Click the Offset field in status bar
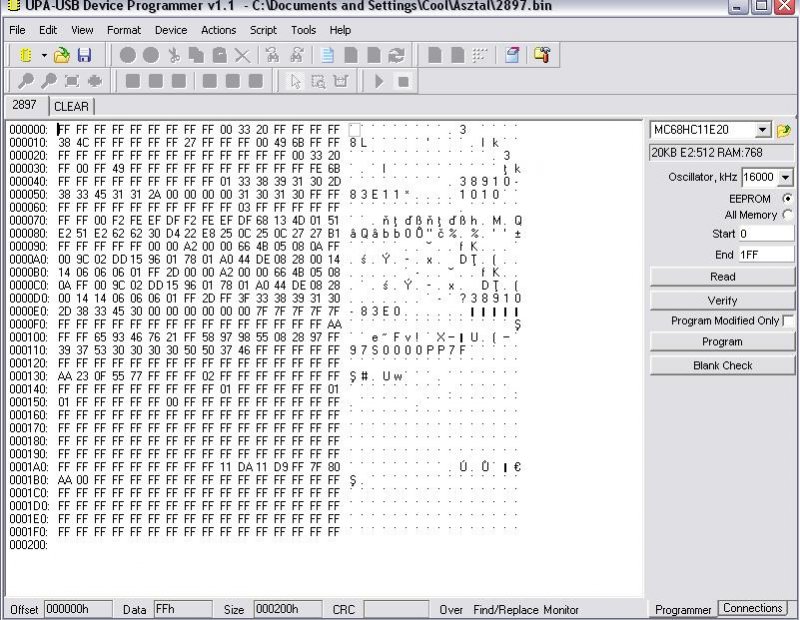Screen dimensions: 800x620 78,609
